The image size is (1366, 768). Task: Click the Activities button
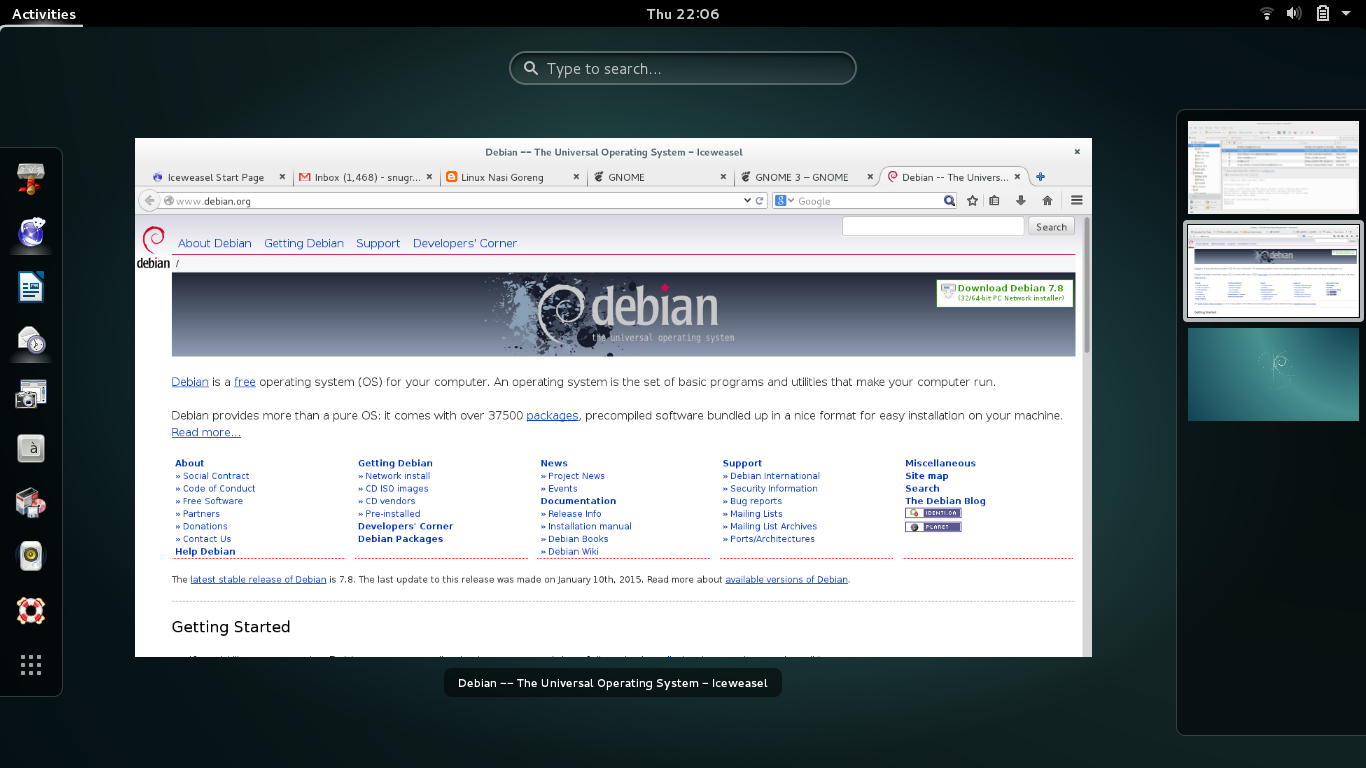tap(43, 13)
